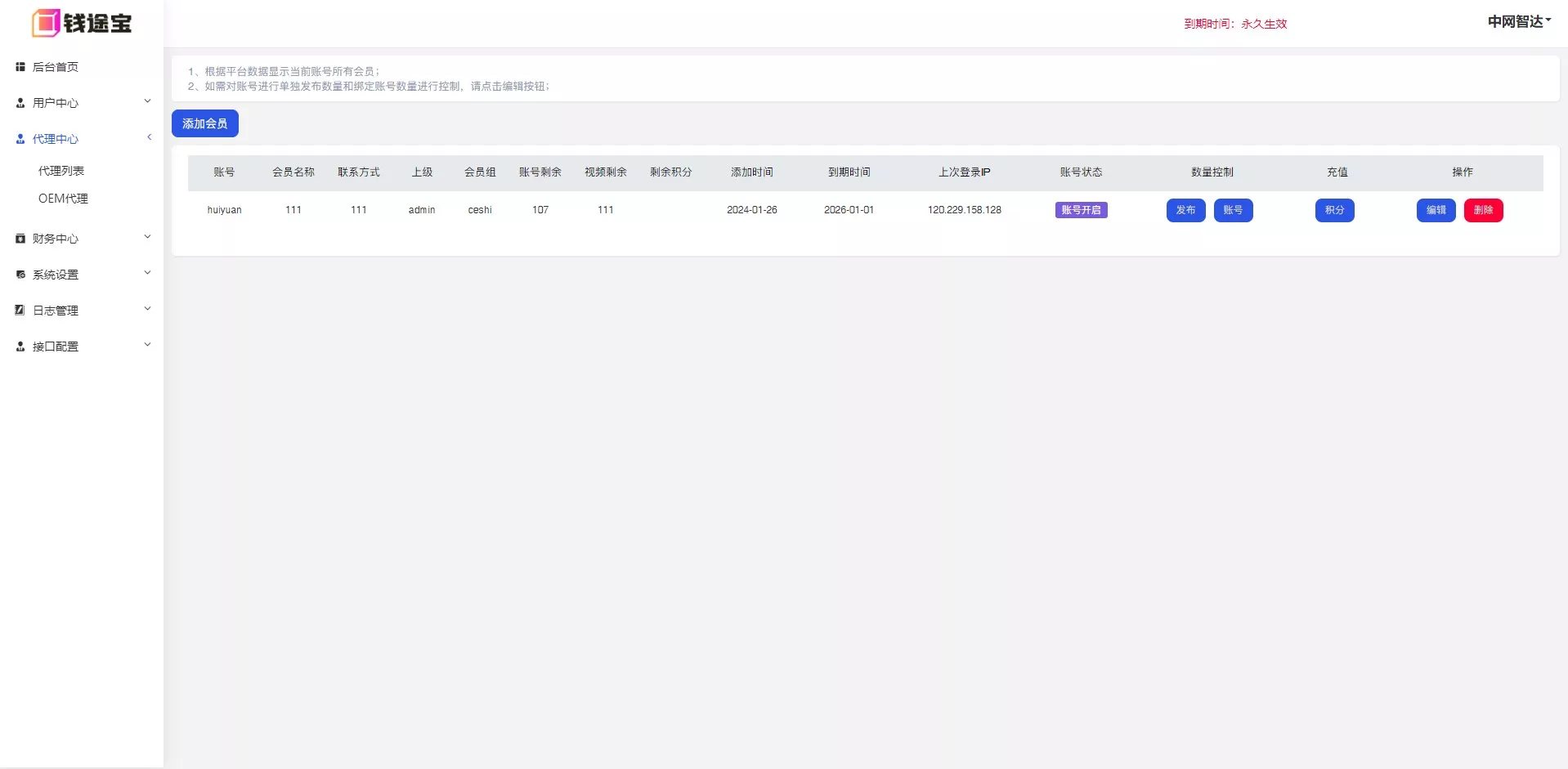The image size is (1568, 769).
Task: Click the 编辑 button for huiyuan
Action: click(x=1436, y=210)
